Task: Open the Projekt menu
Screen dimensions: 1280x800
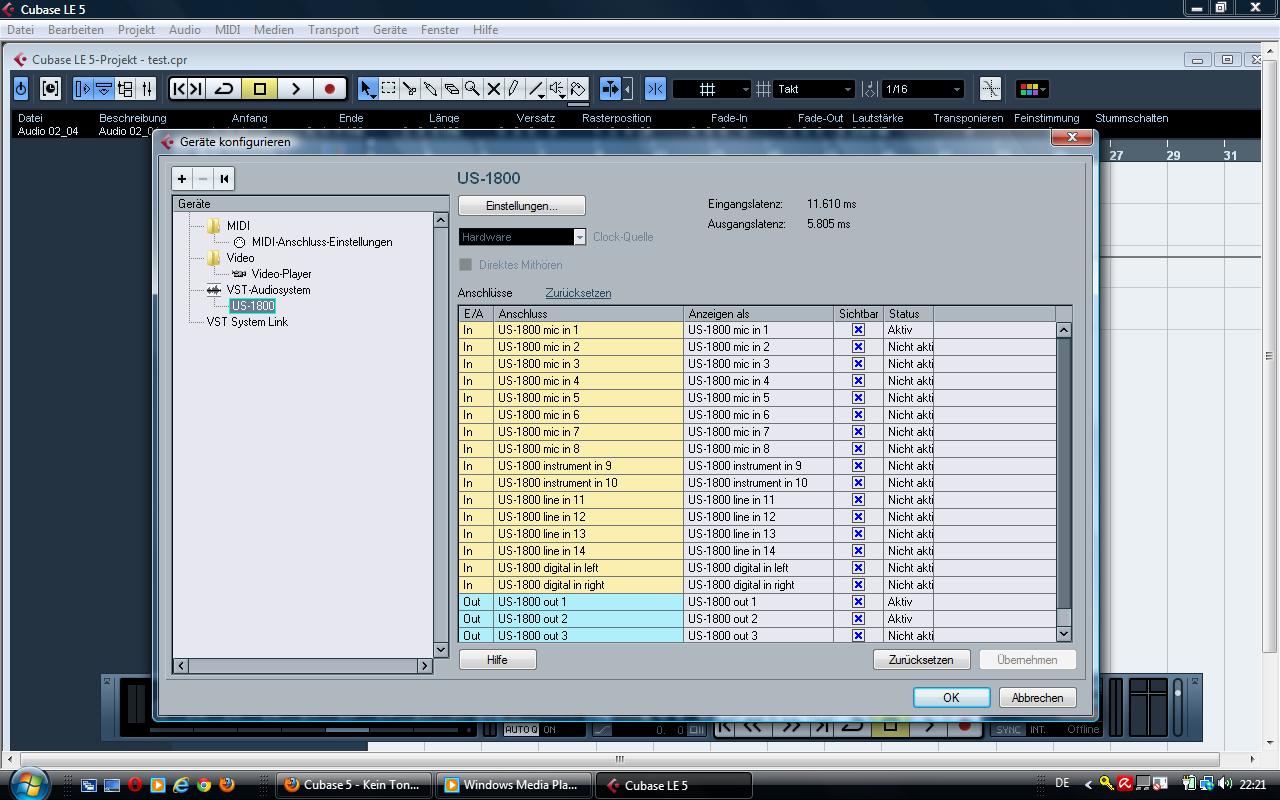Action: pos(136,30)
